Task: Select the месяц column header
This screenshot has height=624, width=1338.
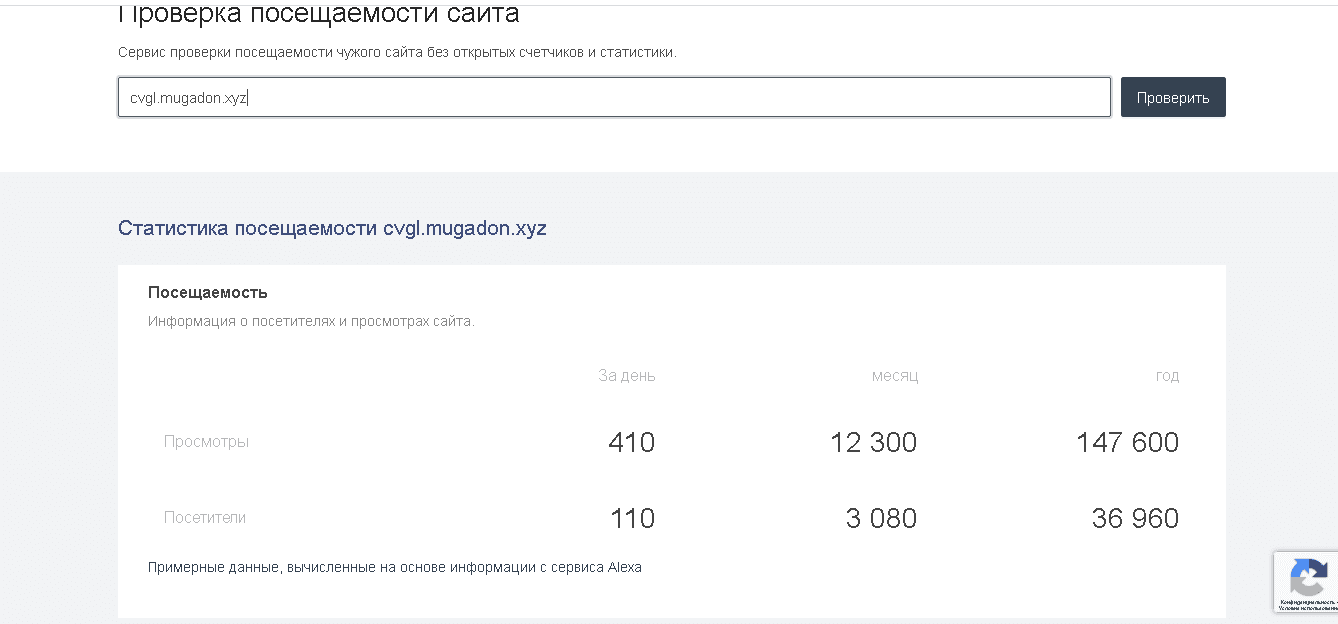Action: (x=894, y=375)
